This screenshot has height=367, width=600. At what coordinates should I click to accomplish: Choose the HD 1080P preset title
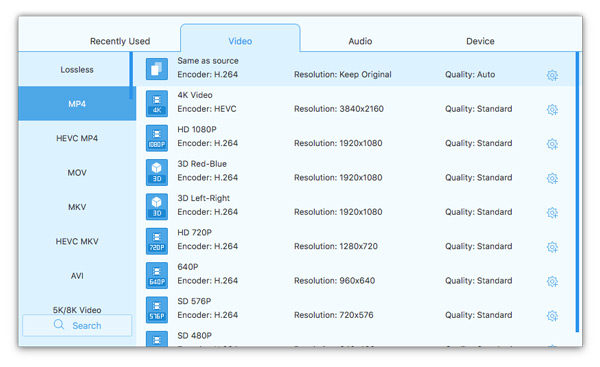point(197,129)
